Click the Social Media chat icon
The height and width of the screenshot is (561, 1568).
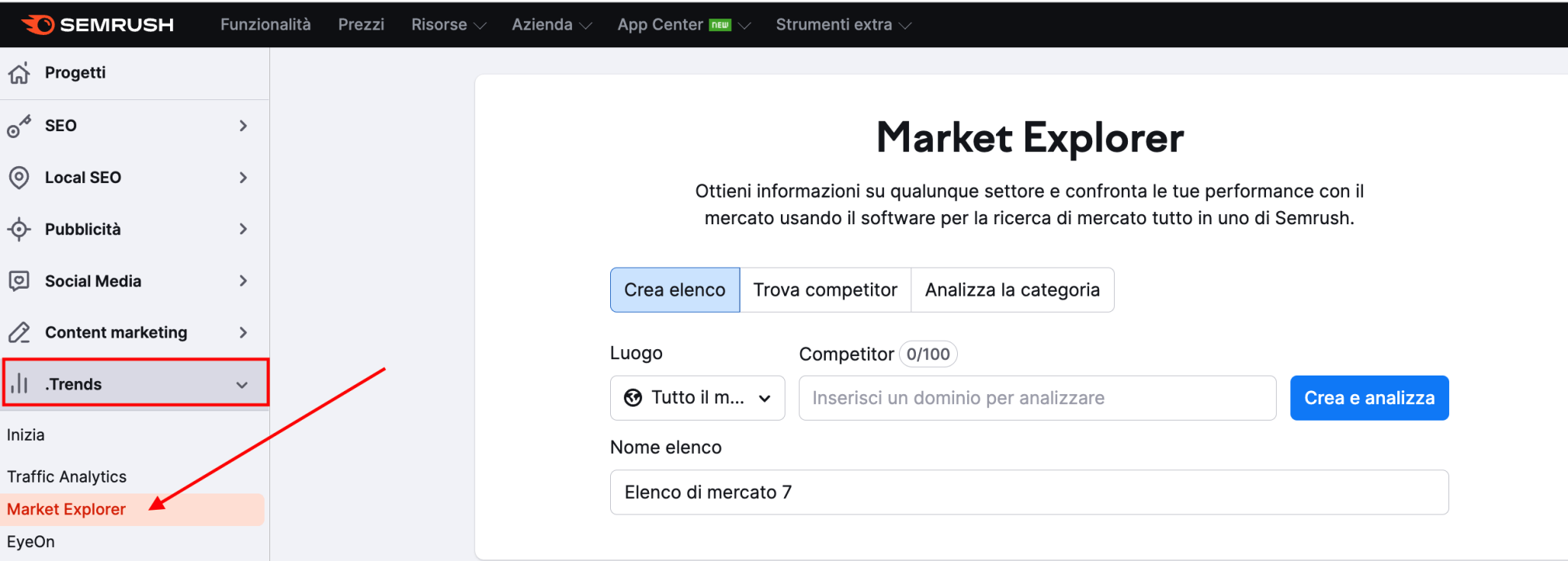pos(19,281)
